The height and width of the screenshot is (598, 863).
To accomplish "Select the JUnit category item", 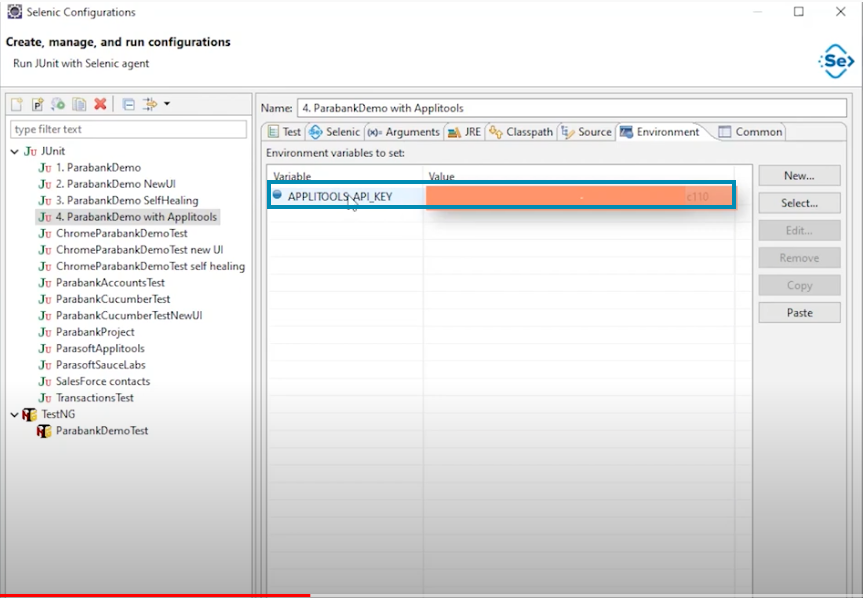I will coord(45,151).
